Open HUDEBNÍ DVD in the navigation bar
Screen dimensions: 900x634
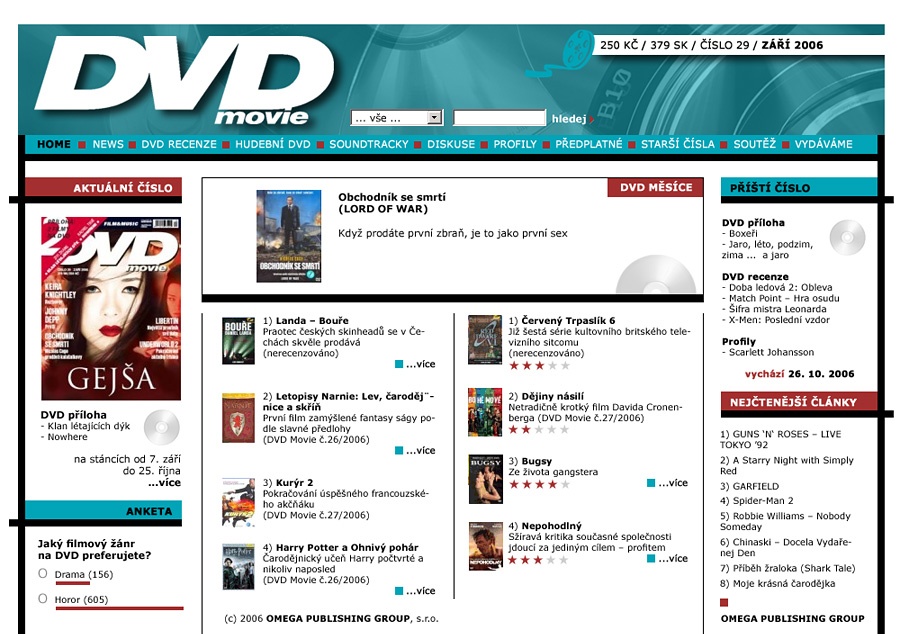point(273,144)
